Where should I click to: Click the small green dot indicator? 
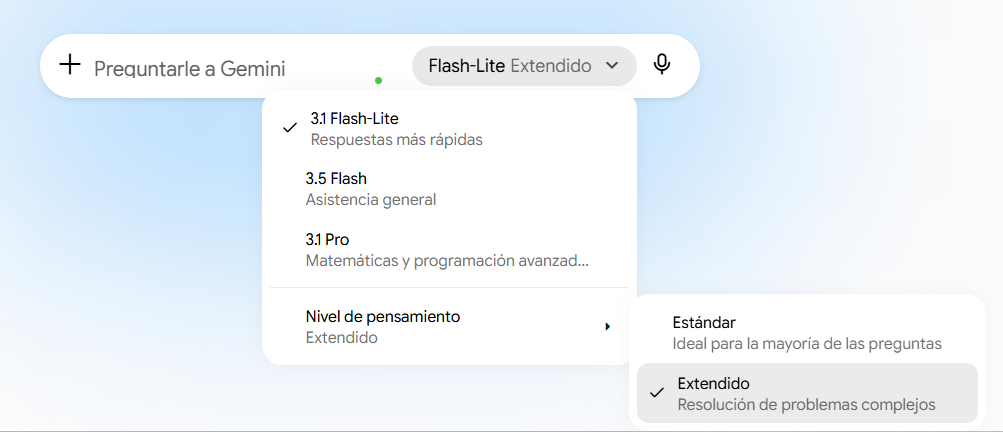(378, 81)
